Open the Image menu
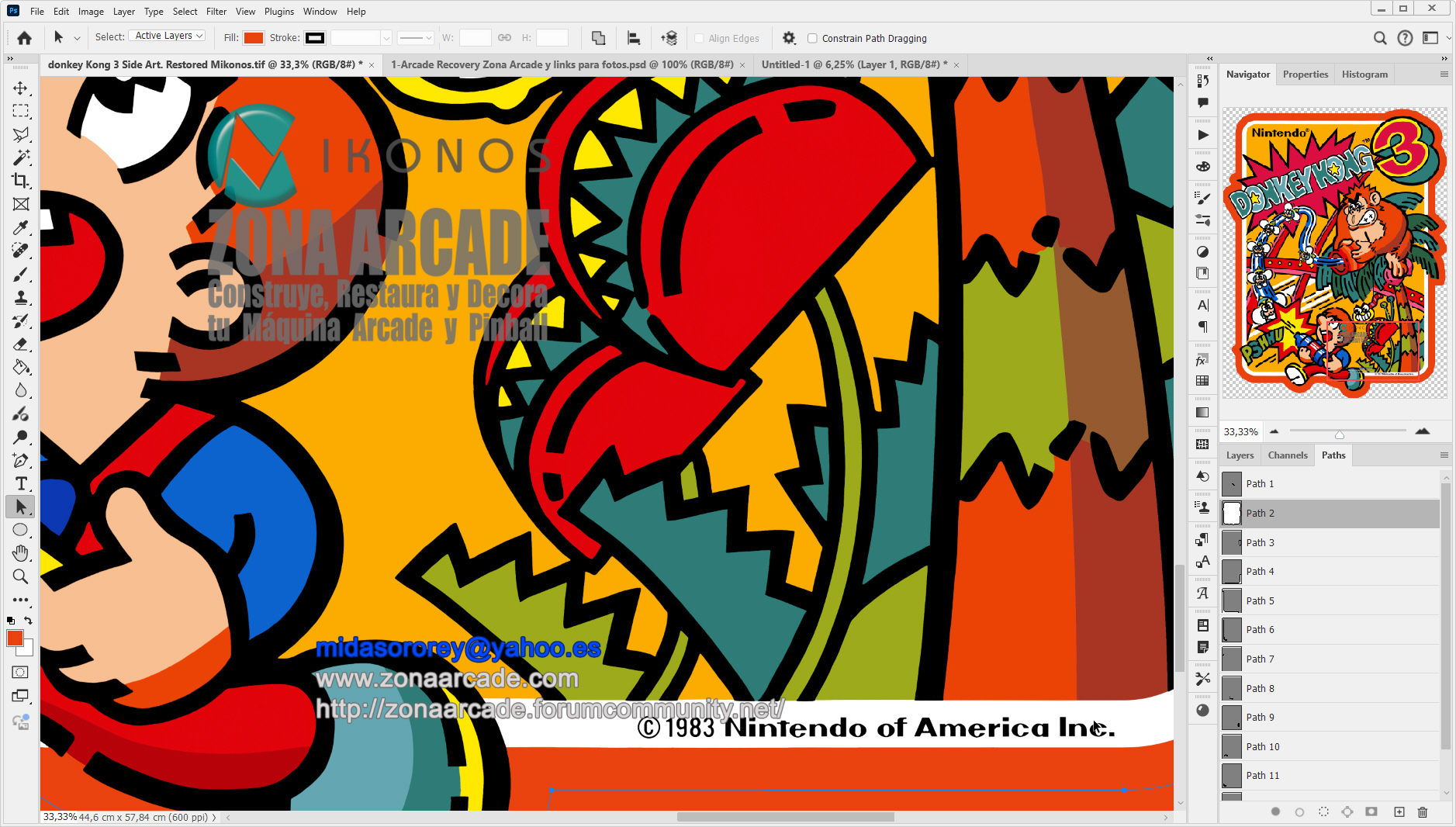This screenshot has width=1456, height=827. [91, 12]
